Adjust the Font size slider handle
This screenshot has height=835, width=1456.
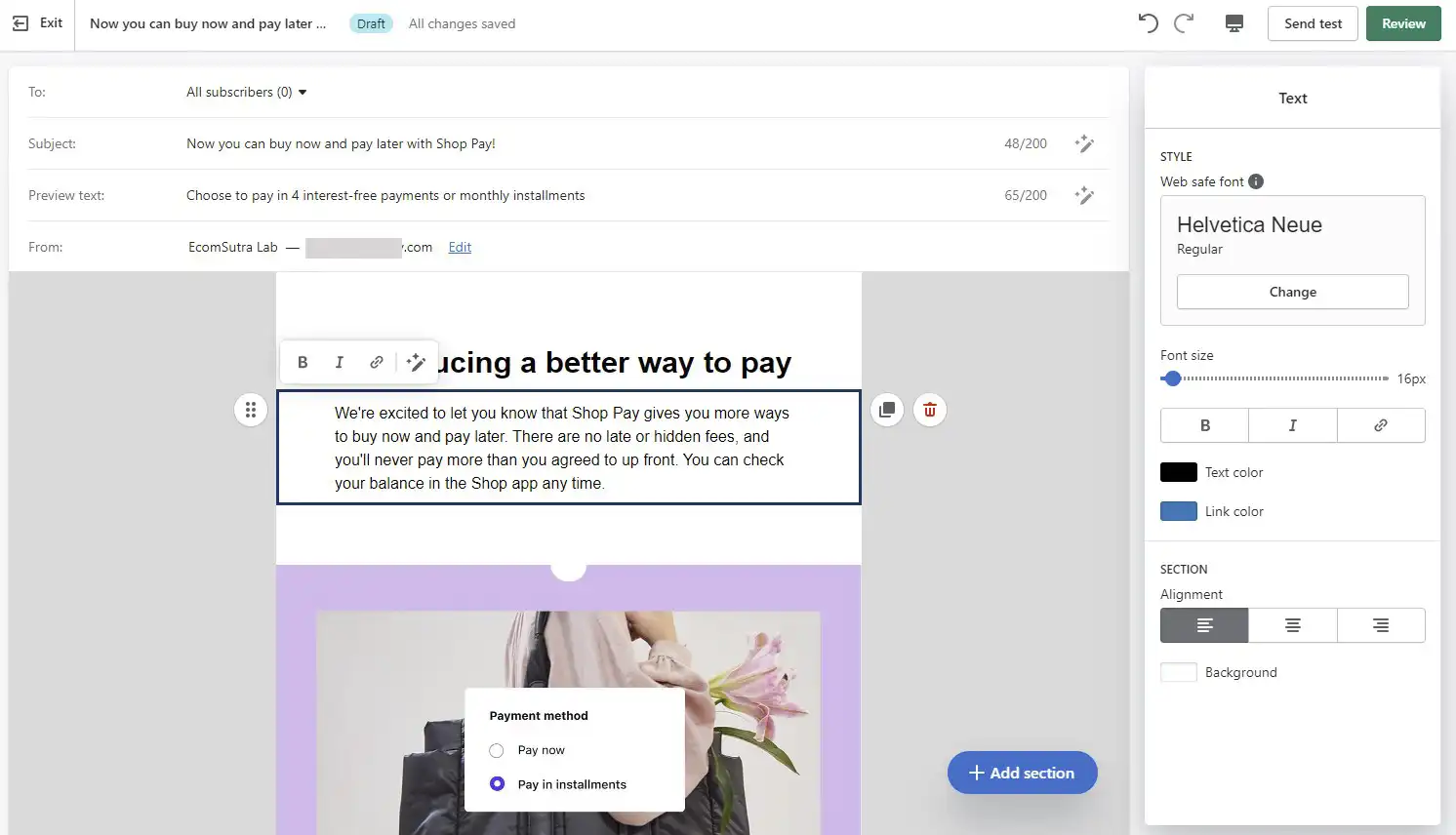pos(1172,378)
